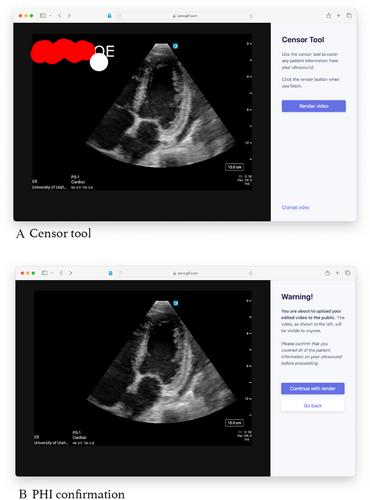Click Continue with render in Warning window
Screen dimensions: 370x500
coord(312,388)
